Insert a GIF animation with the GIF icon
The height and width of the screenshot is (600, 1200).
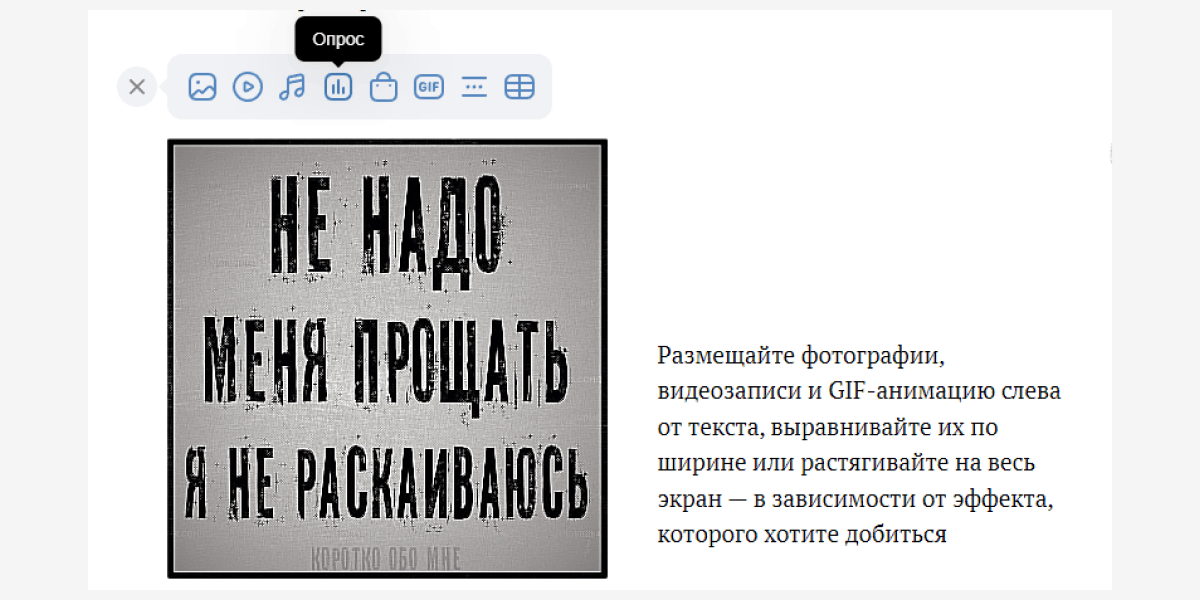pos(428,87)
